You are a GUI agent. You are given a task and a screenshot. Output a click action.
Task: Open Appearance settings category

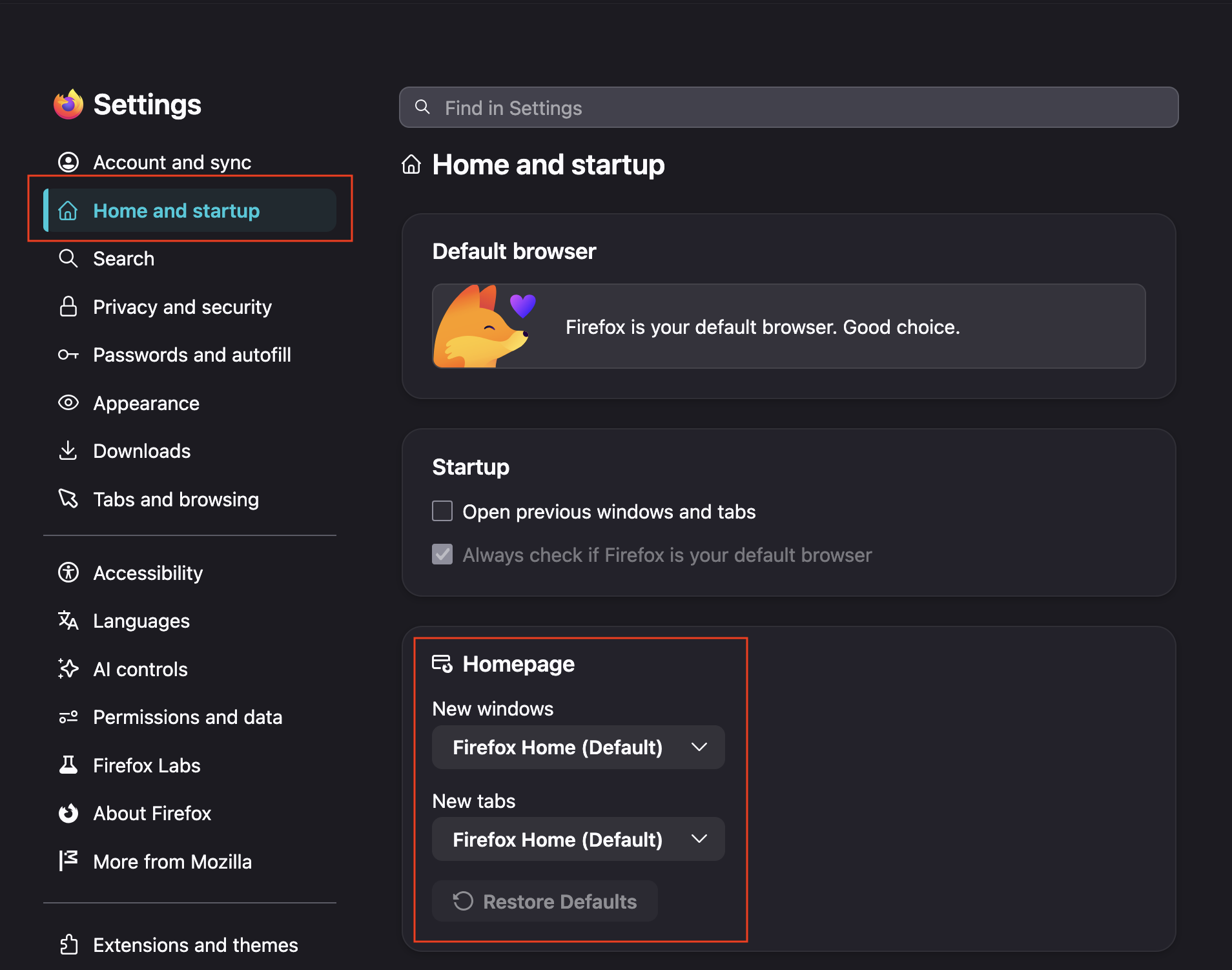click(190, 403)
